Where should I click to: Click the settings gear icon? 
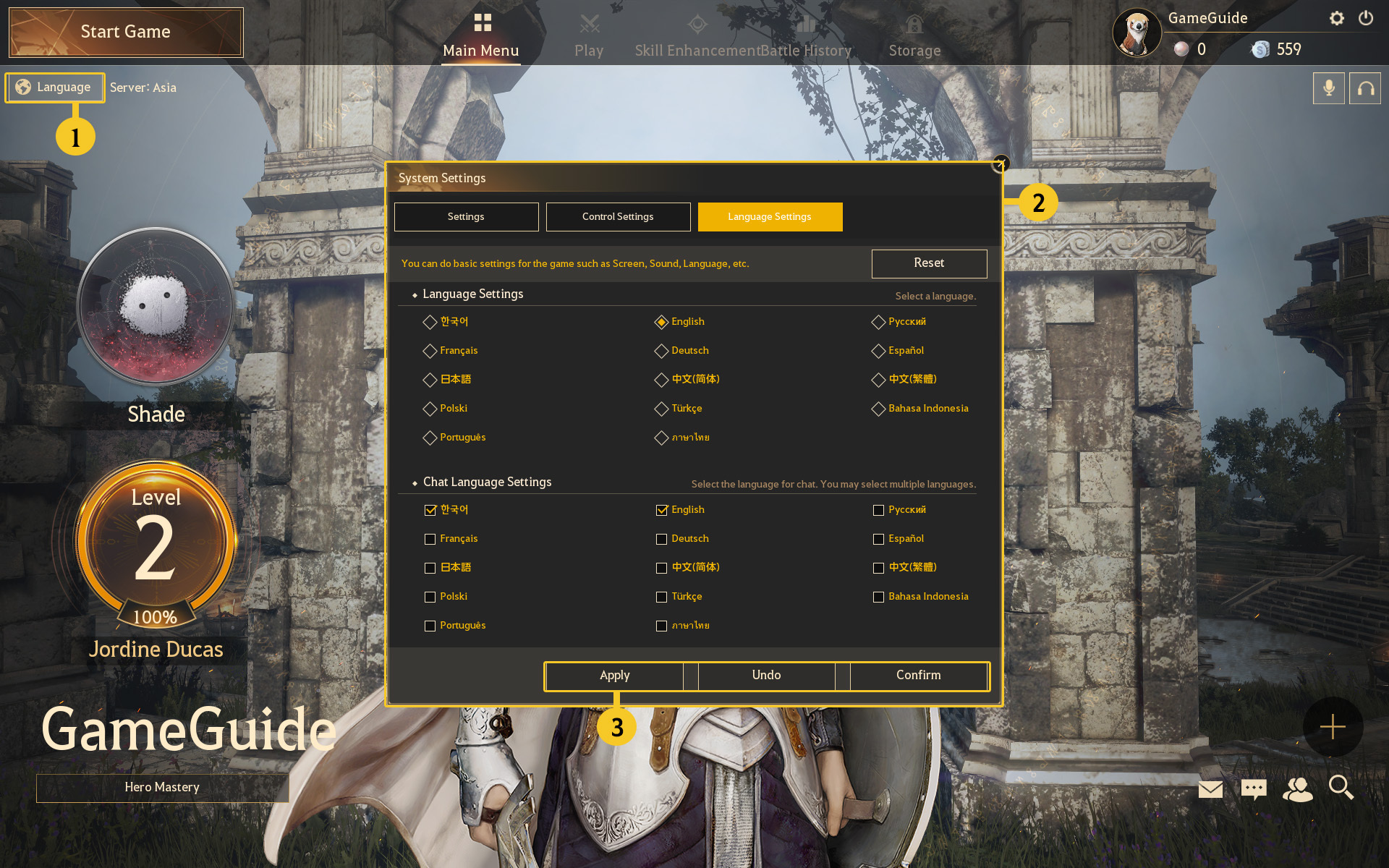point(1336,19)
